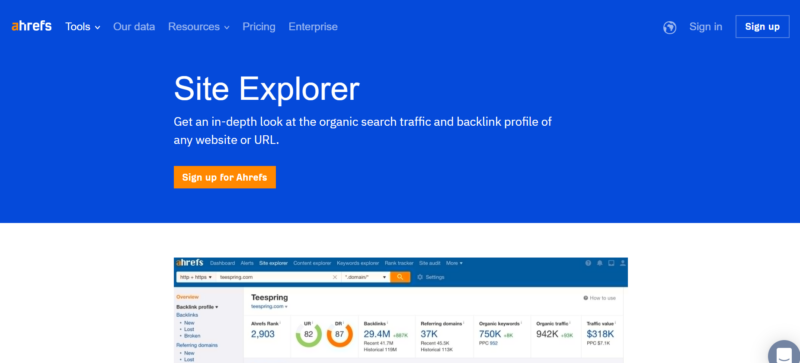Open the *.domain/* mode dropdown
This screenshot has height=363, width=800.
point(367,277)
